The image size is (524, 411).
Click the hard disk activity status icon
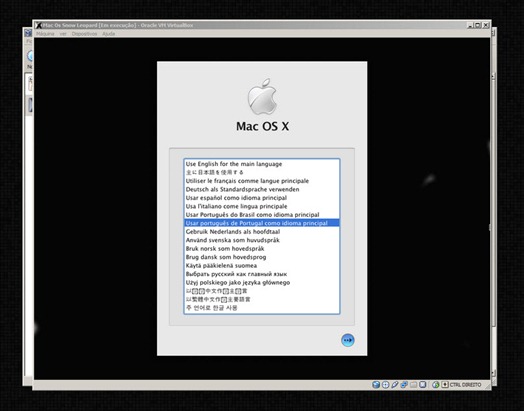(x=376, y=385)
